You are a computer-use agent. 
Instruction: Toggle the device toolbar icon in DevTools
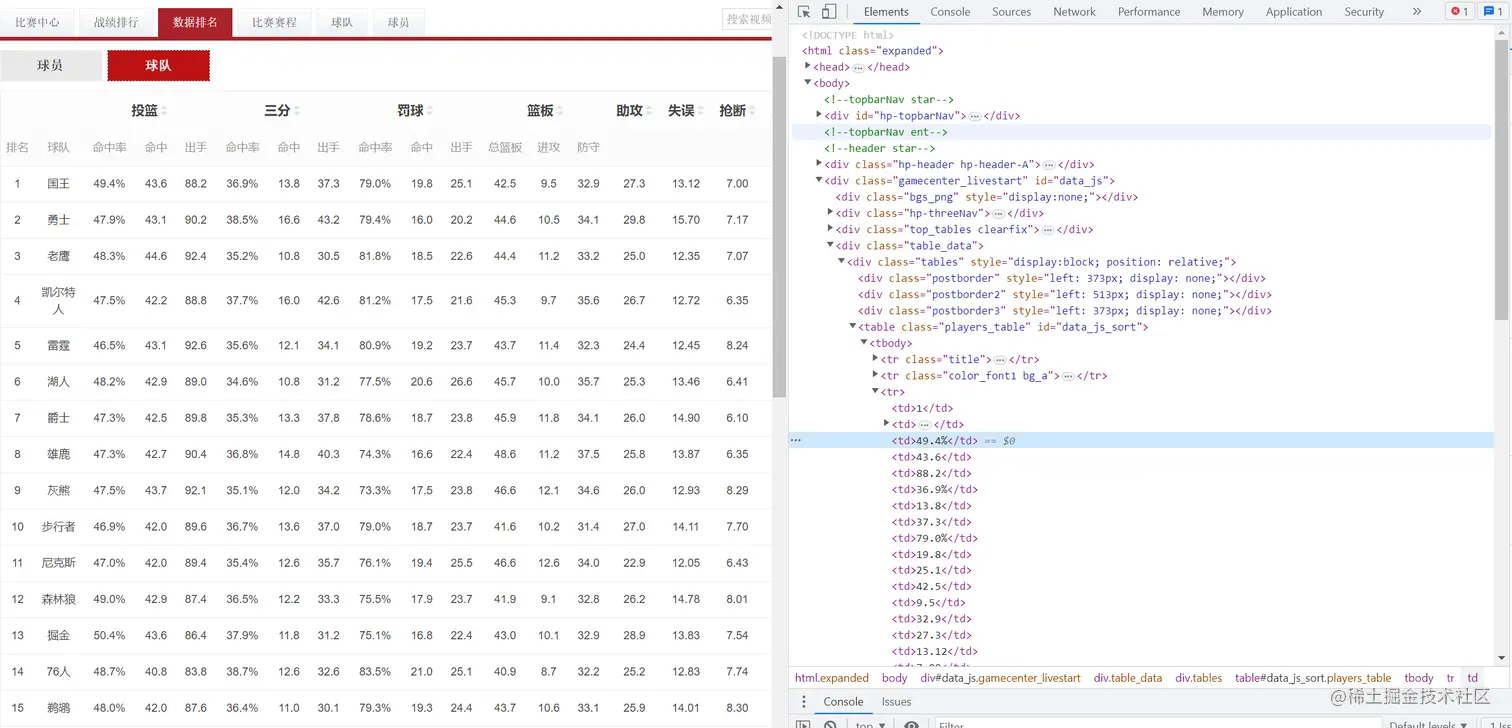click(829, 12)
